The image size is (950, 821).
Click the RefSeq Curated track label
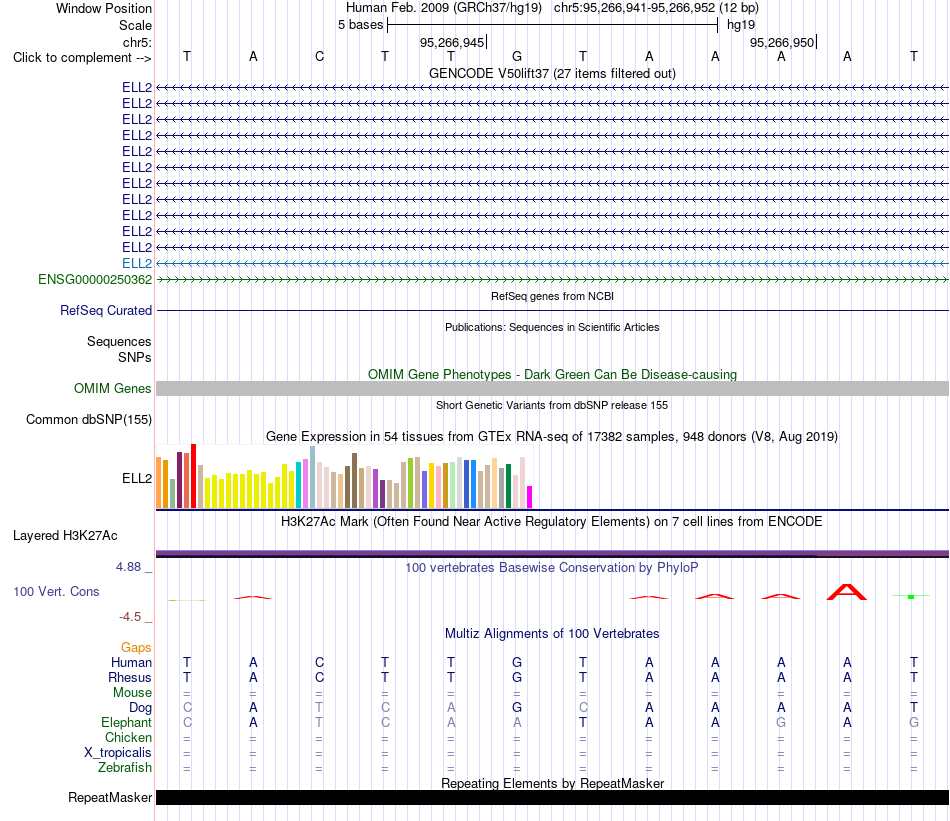tap(105, 310)
